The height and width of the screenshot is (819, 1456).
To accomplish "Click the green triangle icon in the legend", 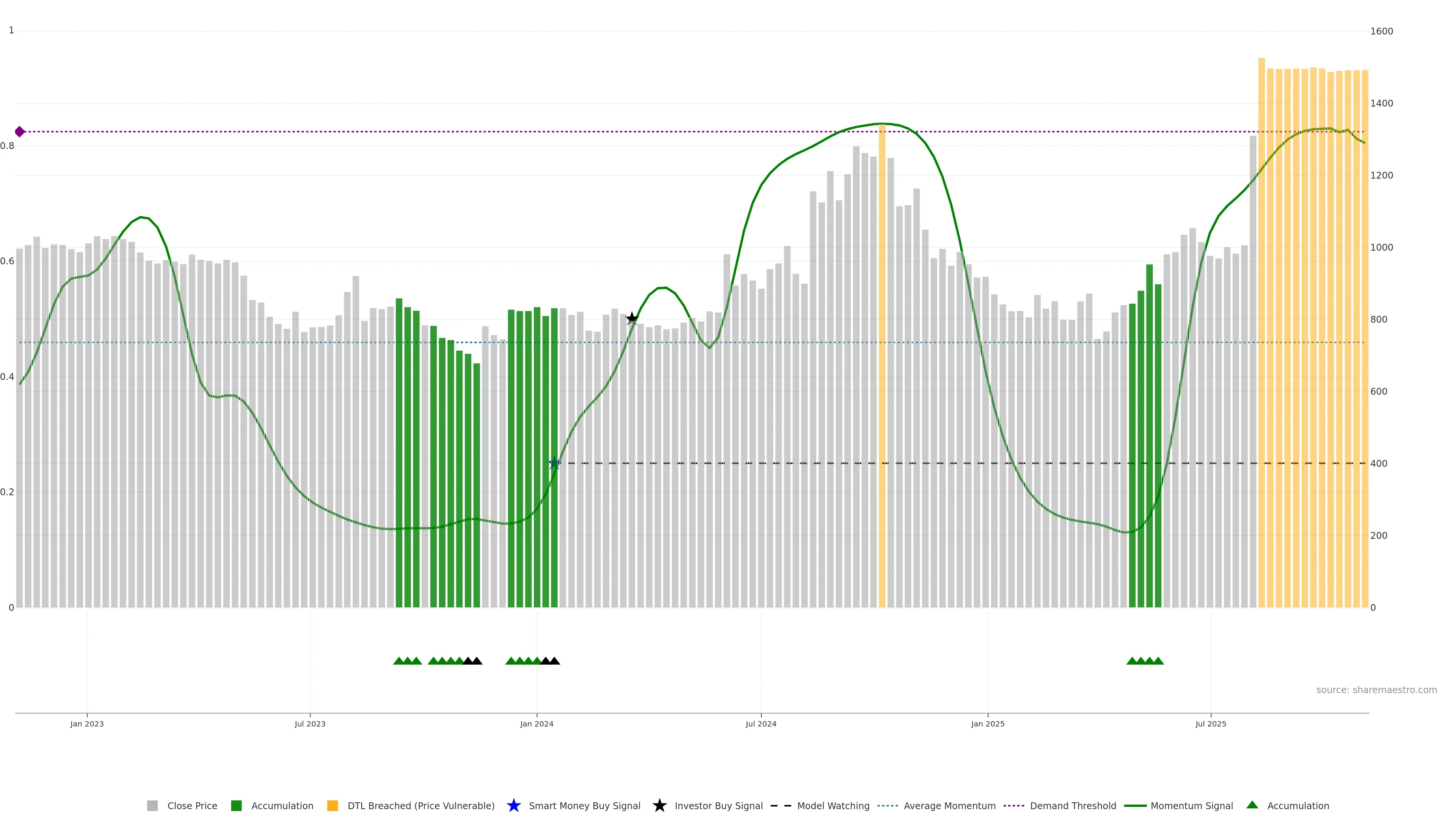I will 1252,805.
